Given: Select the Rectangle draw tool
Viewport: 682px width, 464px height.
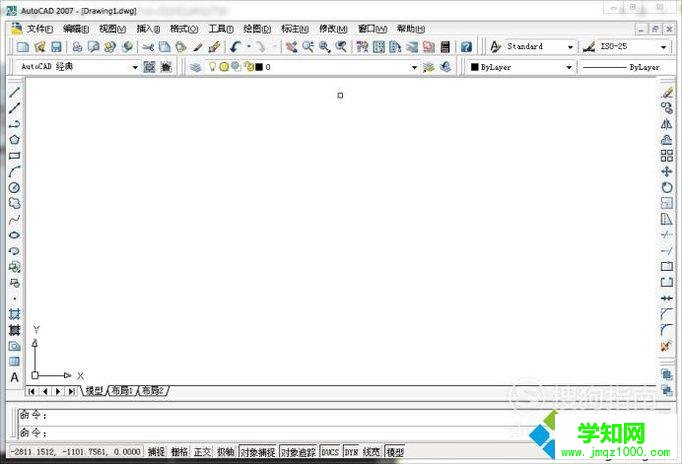Looking at the screenshot, I should click(14, 156).
